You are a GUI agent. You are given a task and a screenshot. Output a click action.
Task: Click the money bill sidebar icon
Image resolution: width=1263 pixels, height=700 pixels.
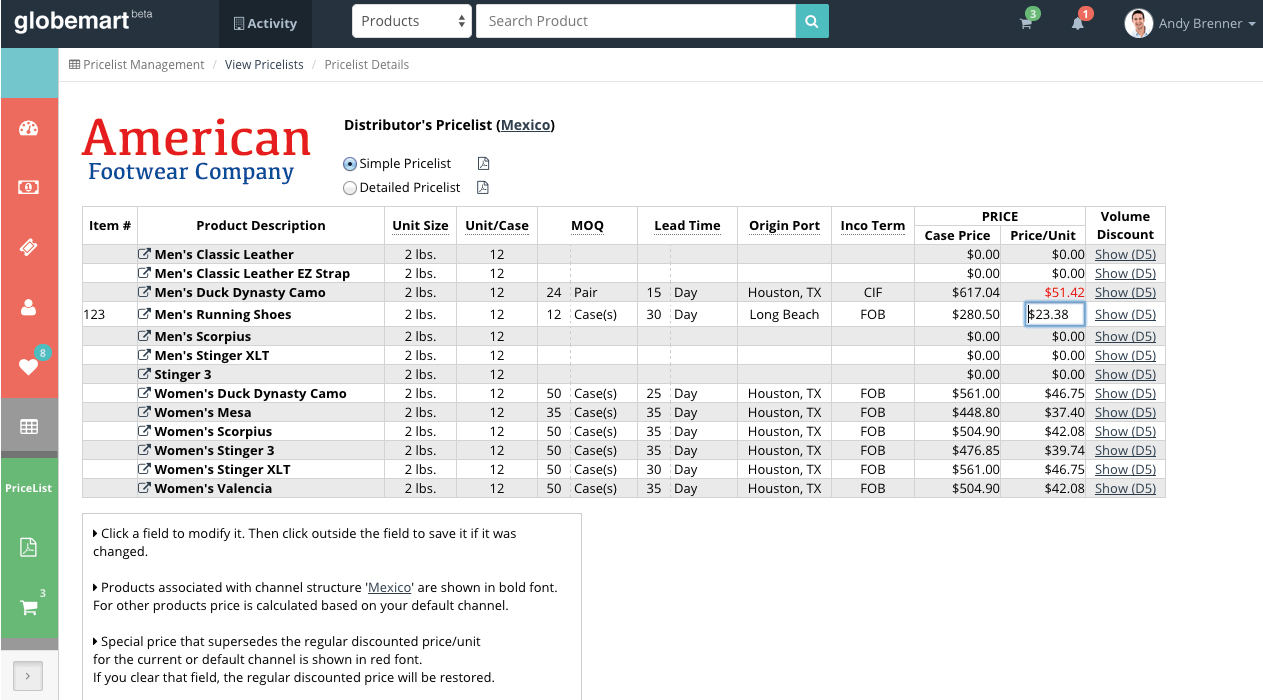(x=28, y=187)
